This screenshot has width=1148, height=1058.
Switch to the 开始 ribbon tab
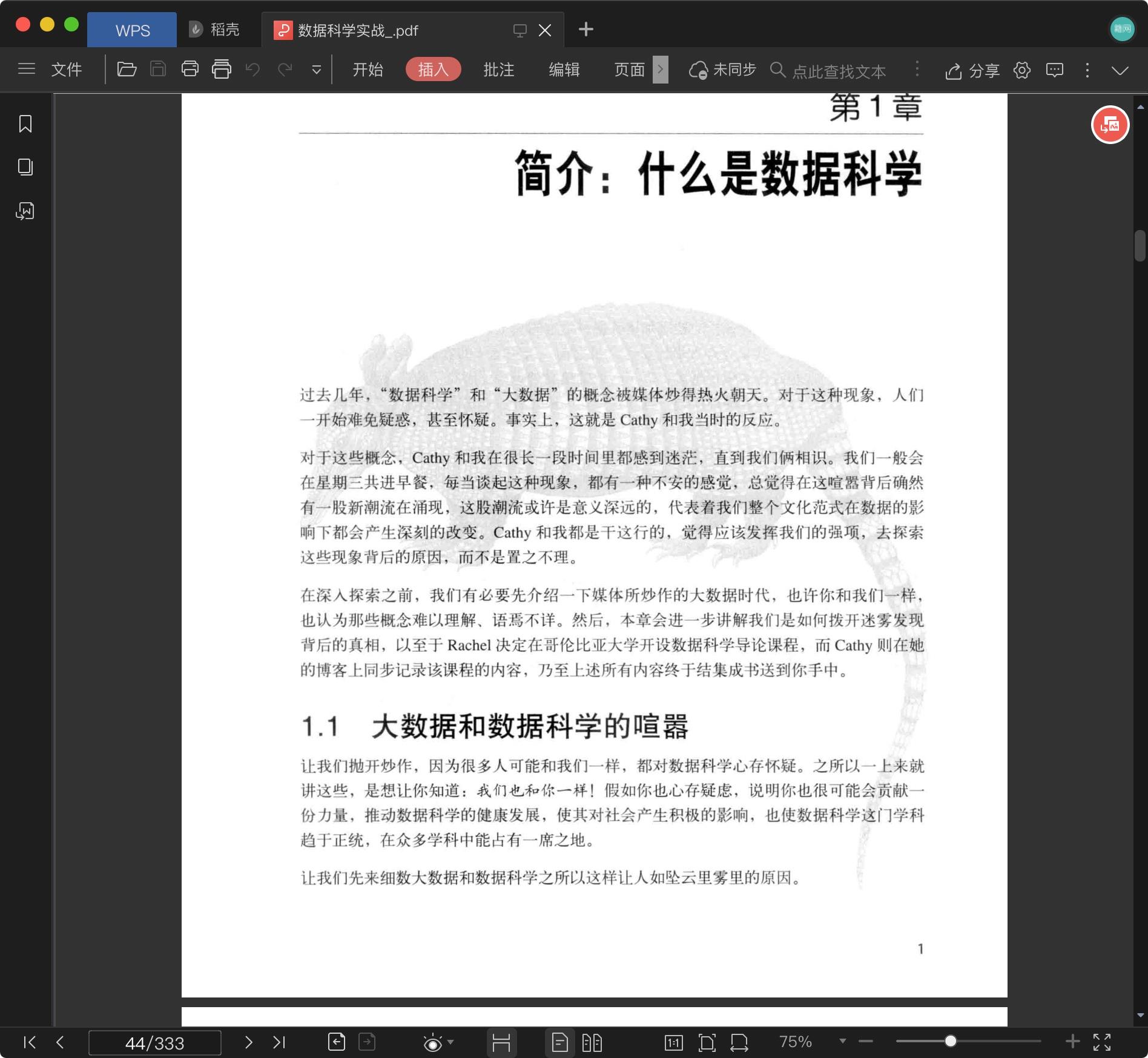(368, 70)
